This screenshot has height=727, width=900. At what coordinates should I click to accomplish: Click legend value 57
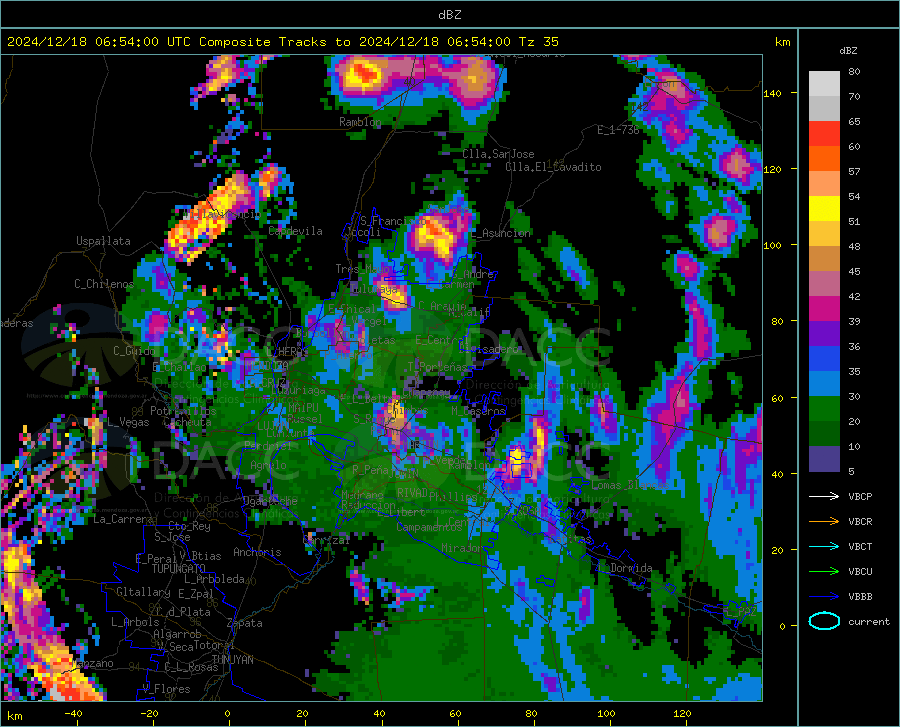tap(854, 172)
